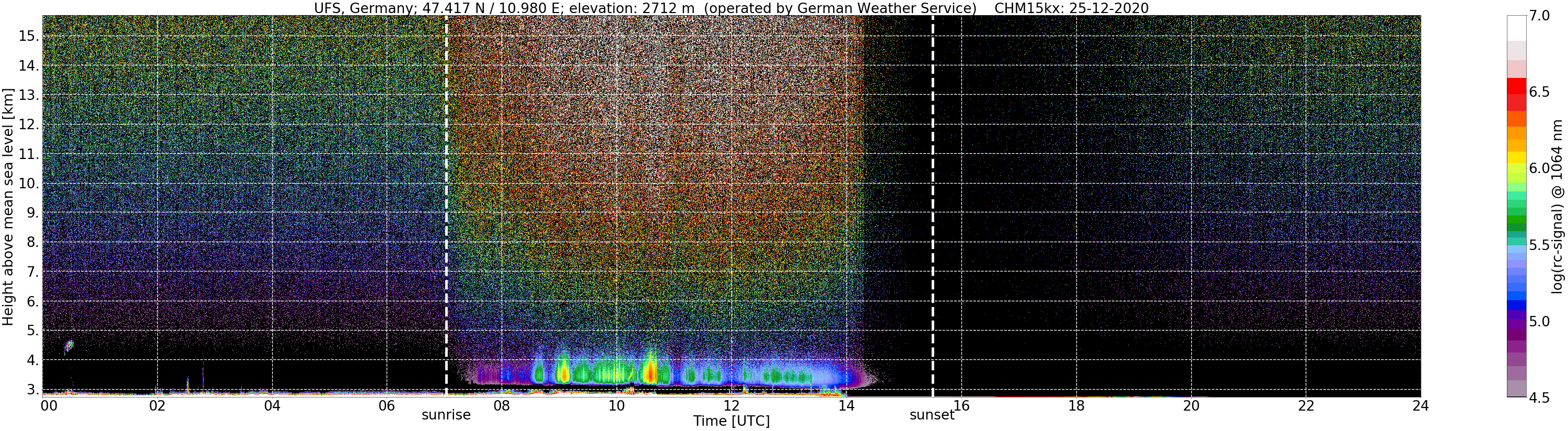Click the log(rc-signal) @ 1064 nm label
The height and width of the screenshot is (431, 1568).
click(x=1558, y=206)
